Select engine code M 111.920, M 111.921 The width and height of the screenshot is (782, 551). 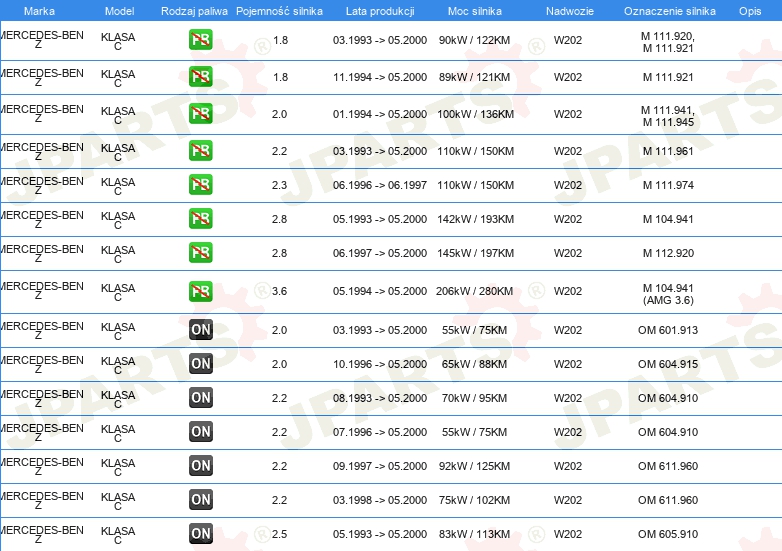coord(668,42)
